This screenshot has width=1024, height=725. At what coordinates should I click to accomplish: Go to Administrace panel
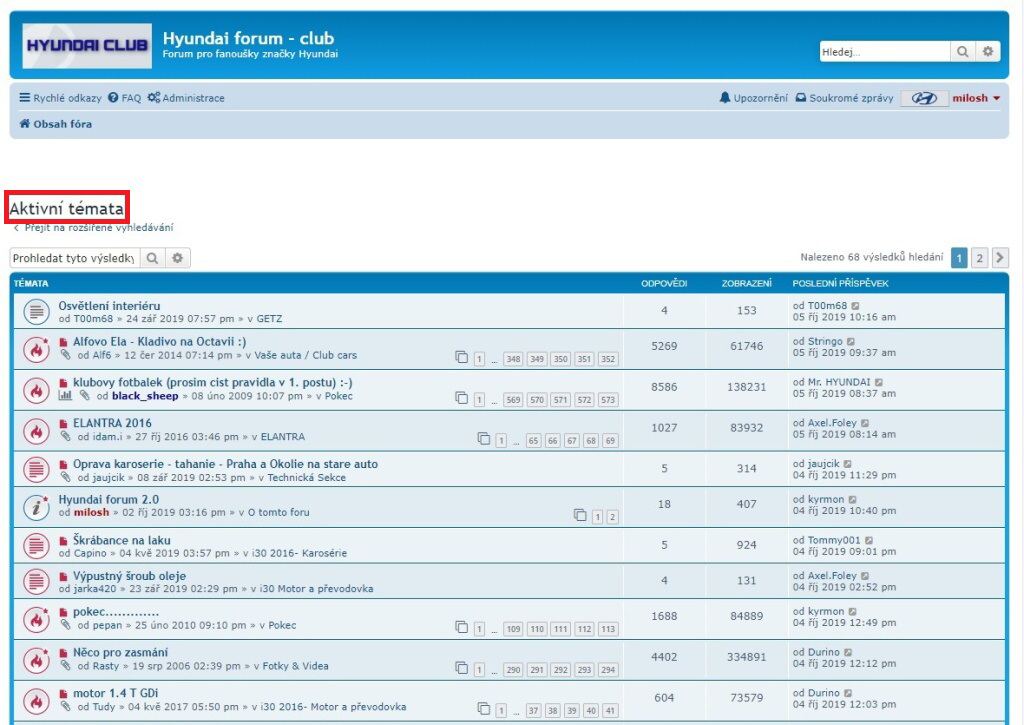186,98
